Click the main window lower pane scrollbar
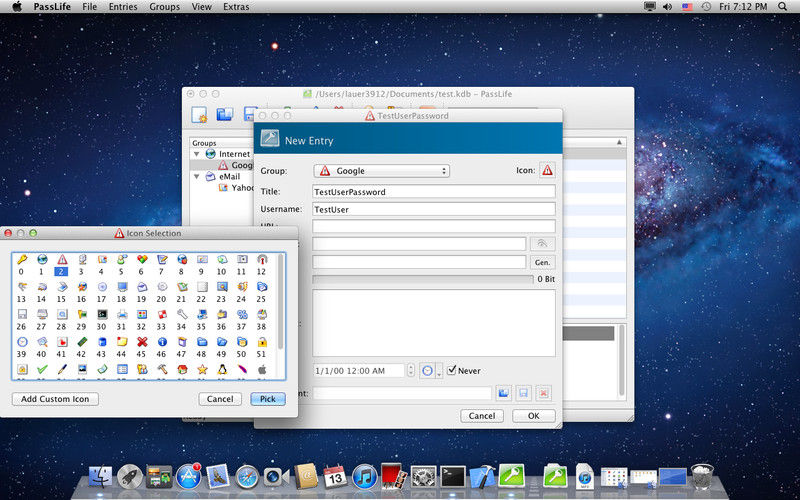Screen dimensions: 800x500 [621, 361]
